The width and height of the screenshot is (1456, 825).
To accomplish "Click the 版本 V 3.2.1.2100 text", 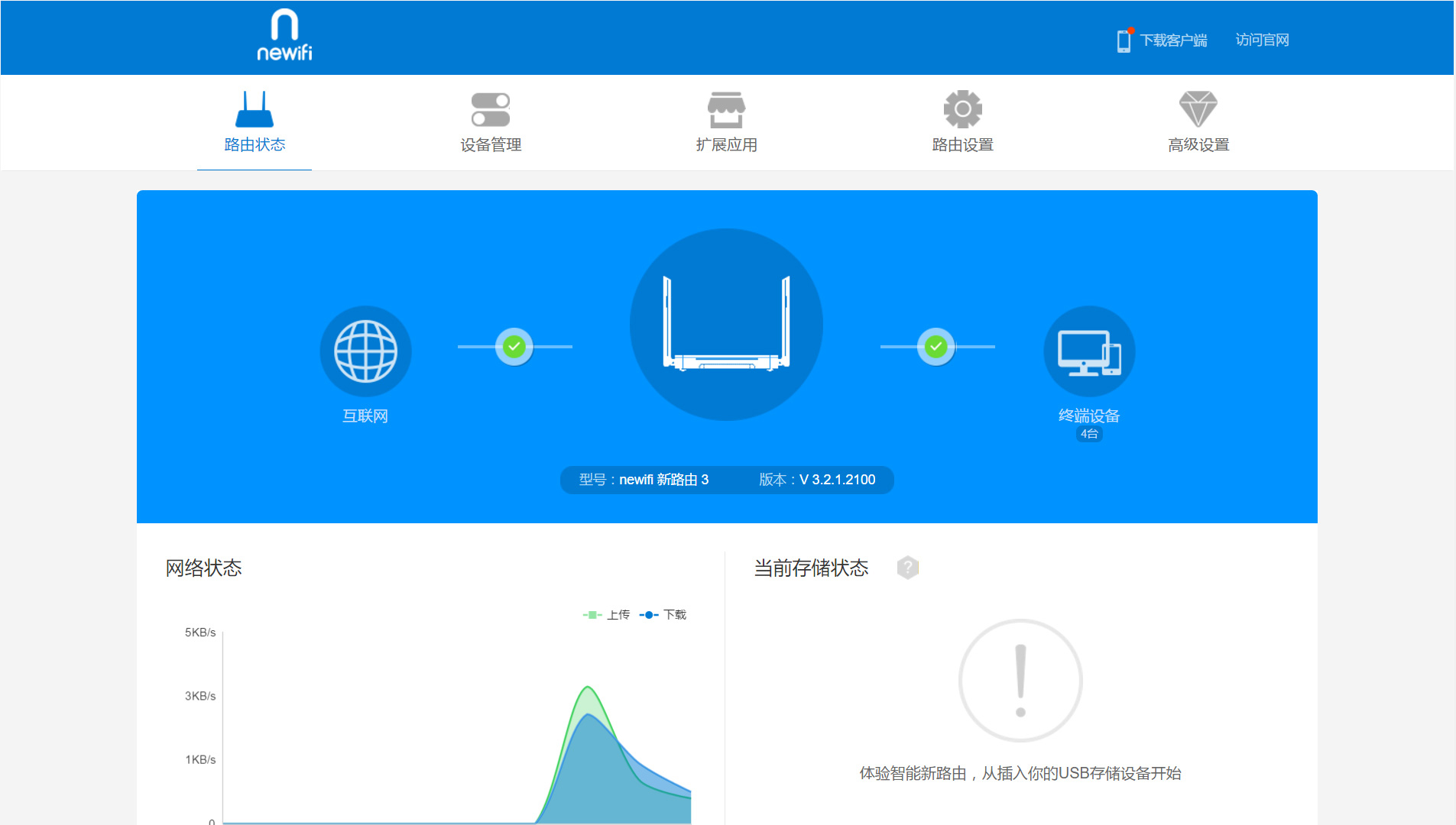I will (x=817, y=480).
